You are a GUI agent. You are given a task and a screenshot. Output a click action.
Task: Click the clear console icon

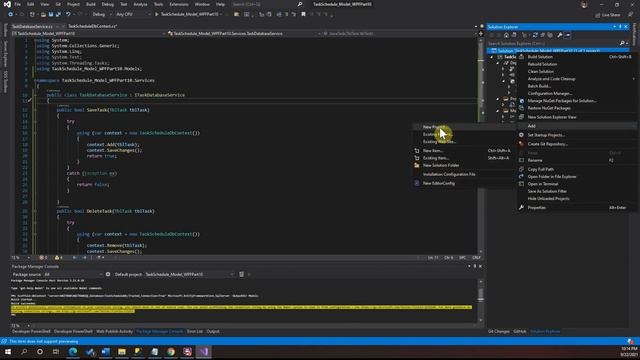click(241, 274)
